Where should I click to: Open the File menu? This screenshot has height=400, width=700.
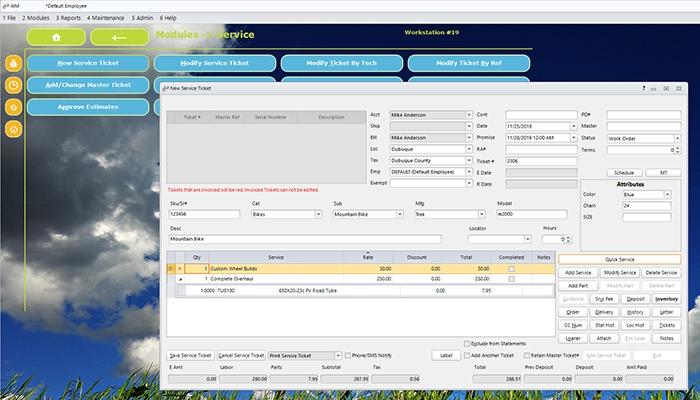coord(9,18)
